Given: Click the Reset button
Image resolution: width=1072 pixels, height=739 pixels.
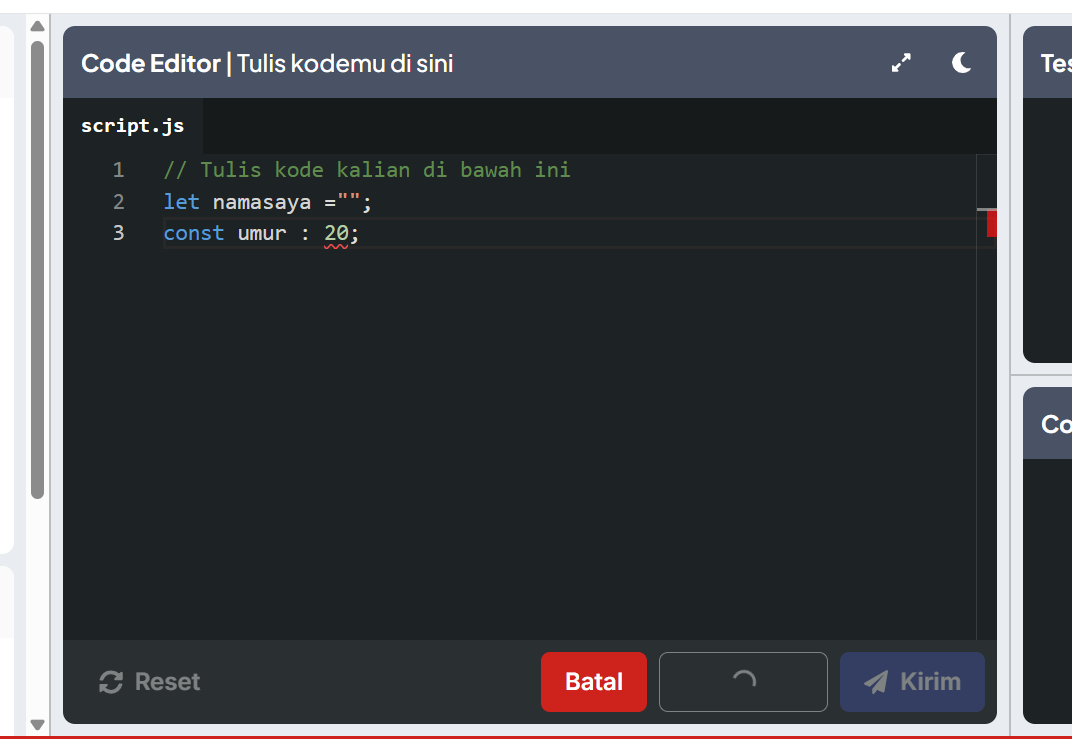Looking at the screenshot, I should [x=150, y=682].
